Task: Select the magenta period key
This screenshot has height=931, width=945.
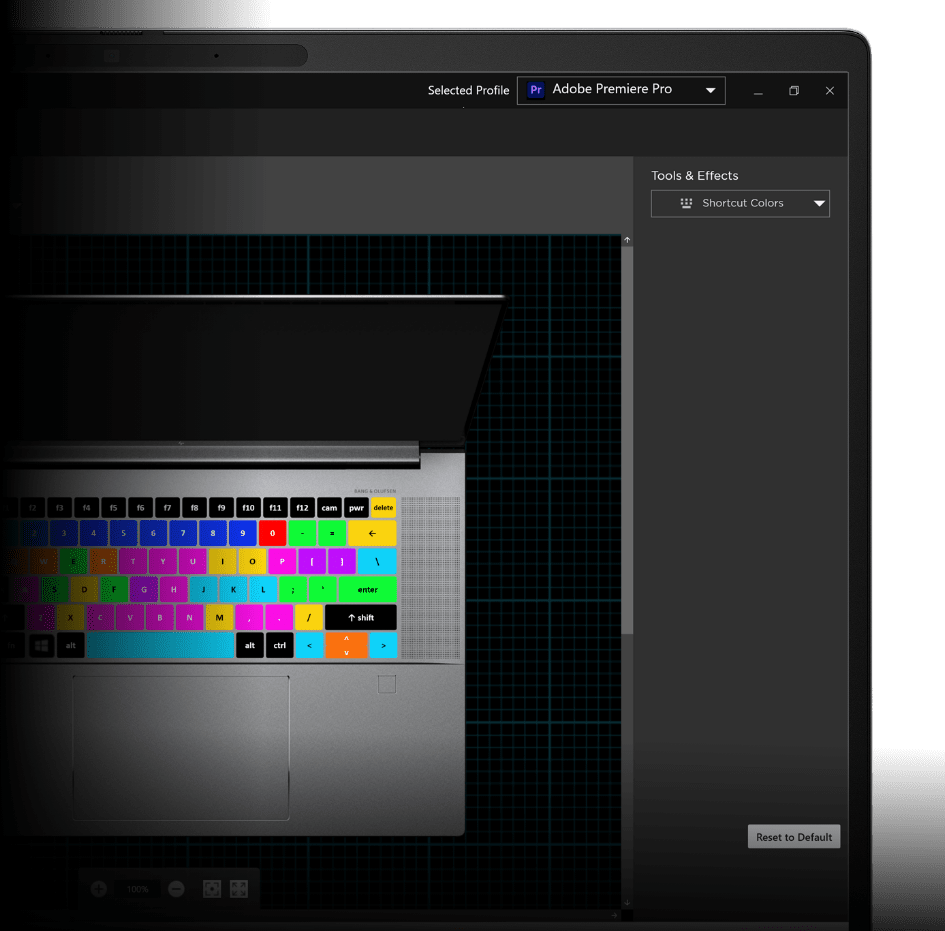Action: coord(279,618)
